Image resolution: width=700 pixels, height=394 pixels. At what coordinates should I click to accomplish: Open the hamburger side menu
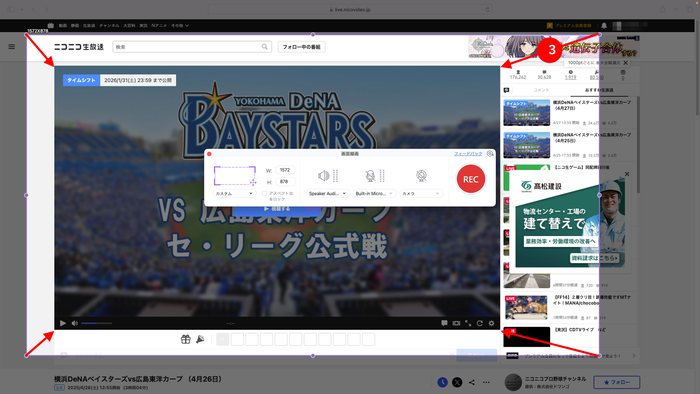tap(12, 46)
